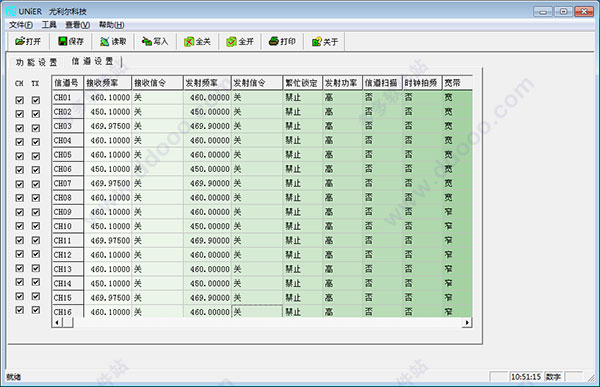Click the left arrow of horizontal scrollbar
Image resolution: width=600 pixels, height=387 pixels.
click(57, 323)
